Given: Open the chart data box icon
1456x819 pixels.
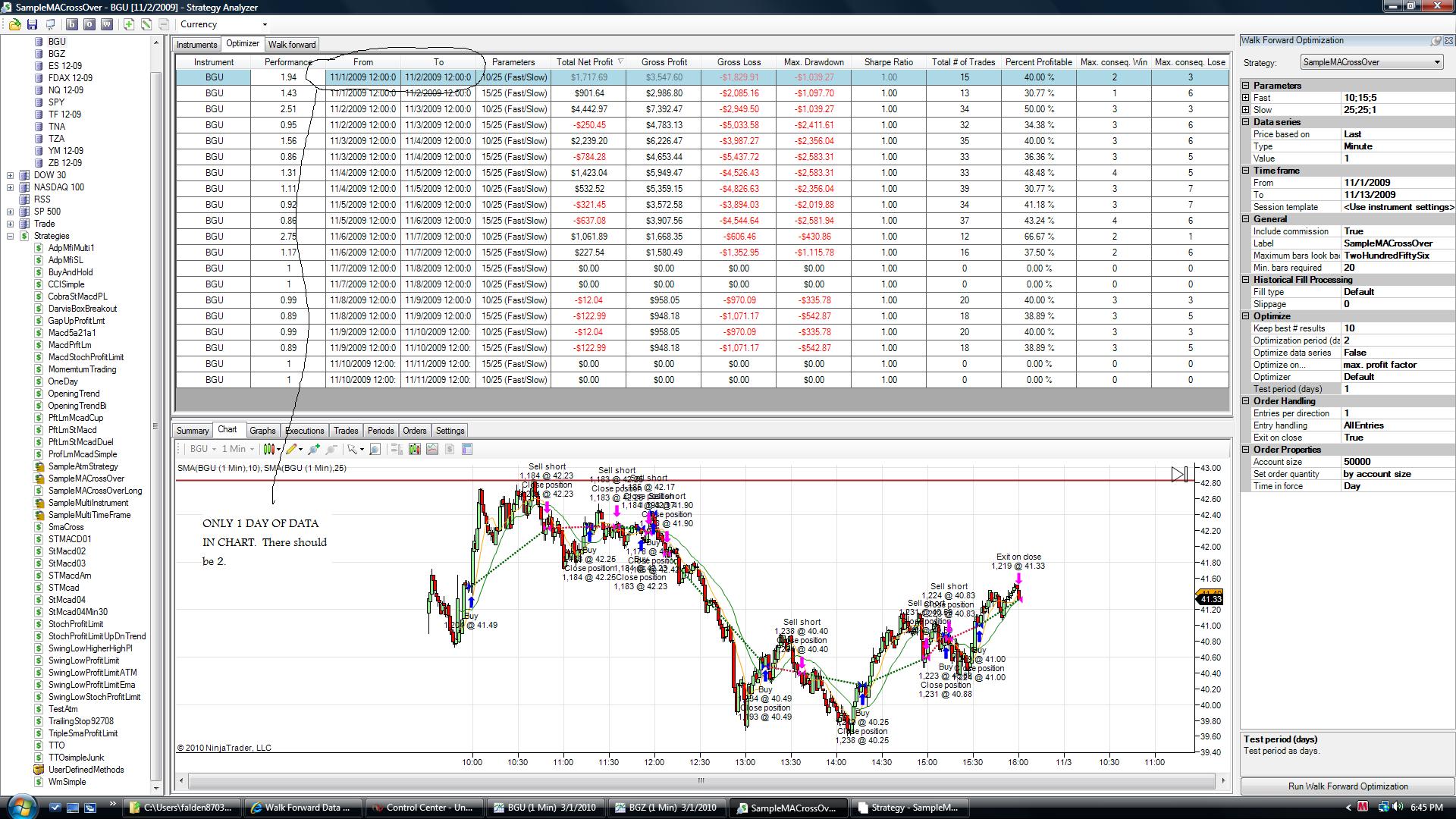Looking at the screenshot, I should [467, 449].
